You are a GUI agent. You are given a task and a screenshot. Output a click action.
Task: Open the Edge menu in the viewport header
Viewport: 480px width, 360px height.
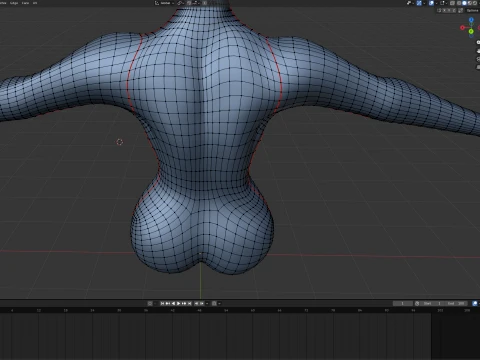coord(14,3)
